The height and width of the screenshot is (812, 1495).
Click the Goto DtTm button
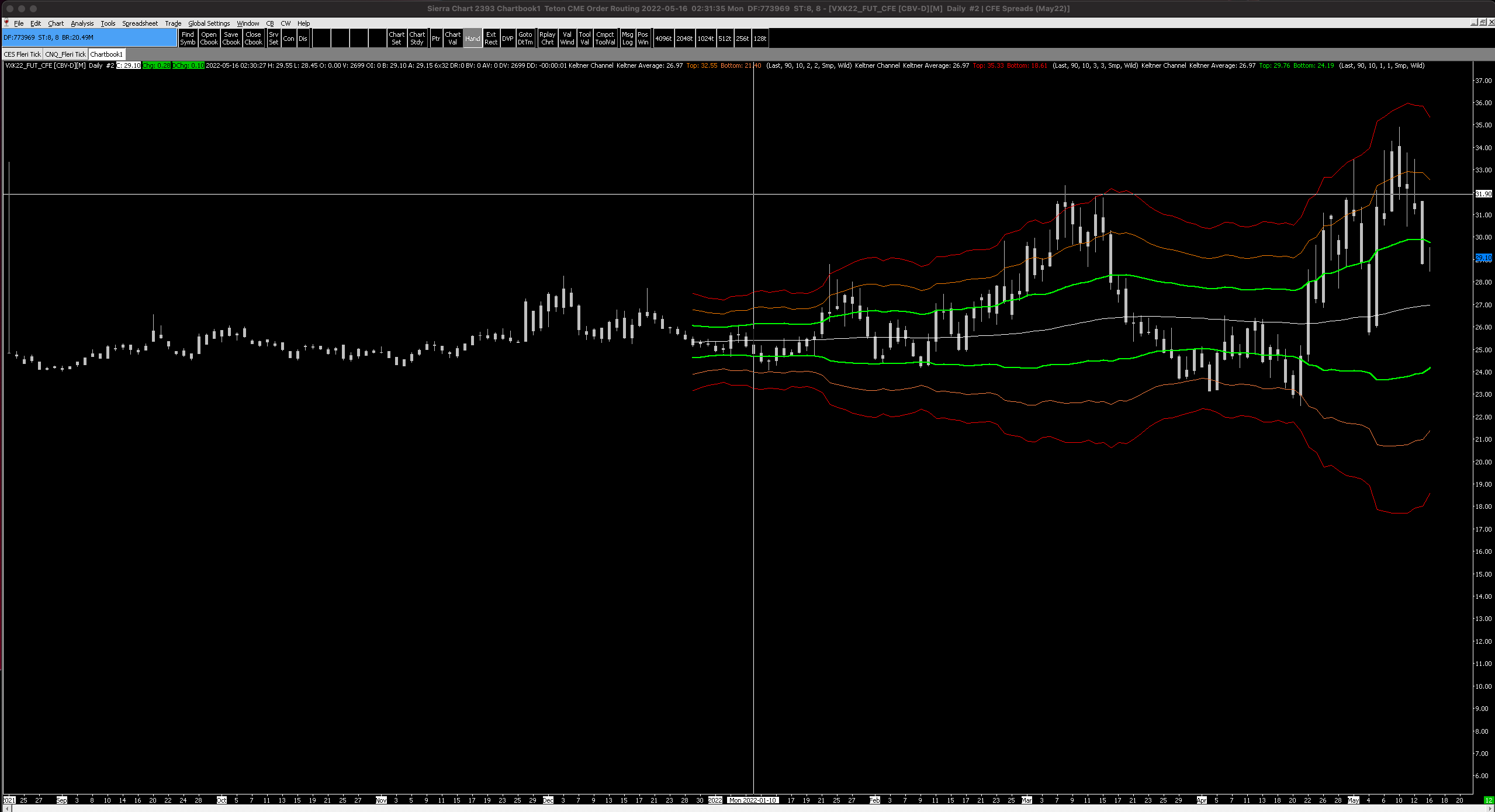point(525,39)
